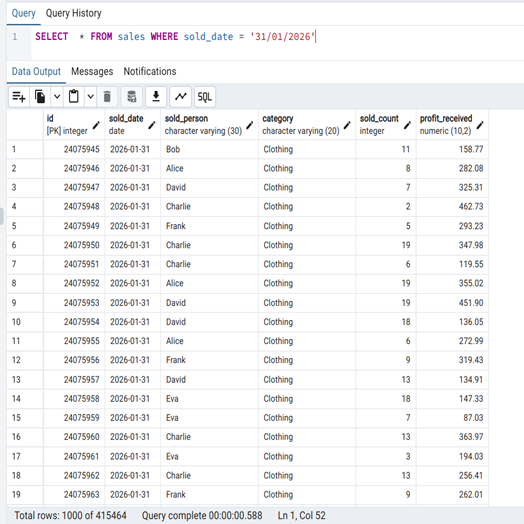Click the Bob cell in sold_person
The height and width of the screenshot is (524, 524).
(x=209, y=149)
